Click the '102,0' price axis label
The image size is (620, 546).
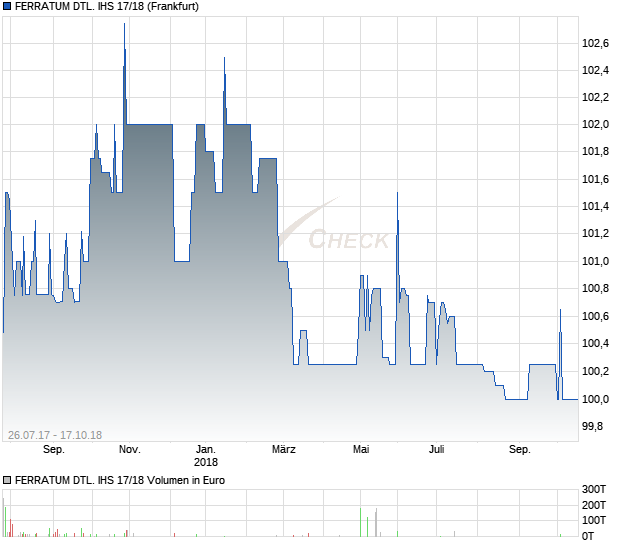click(x=595, y=124)
